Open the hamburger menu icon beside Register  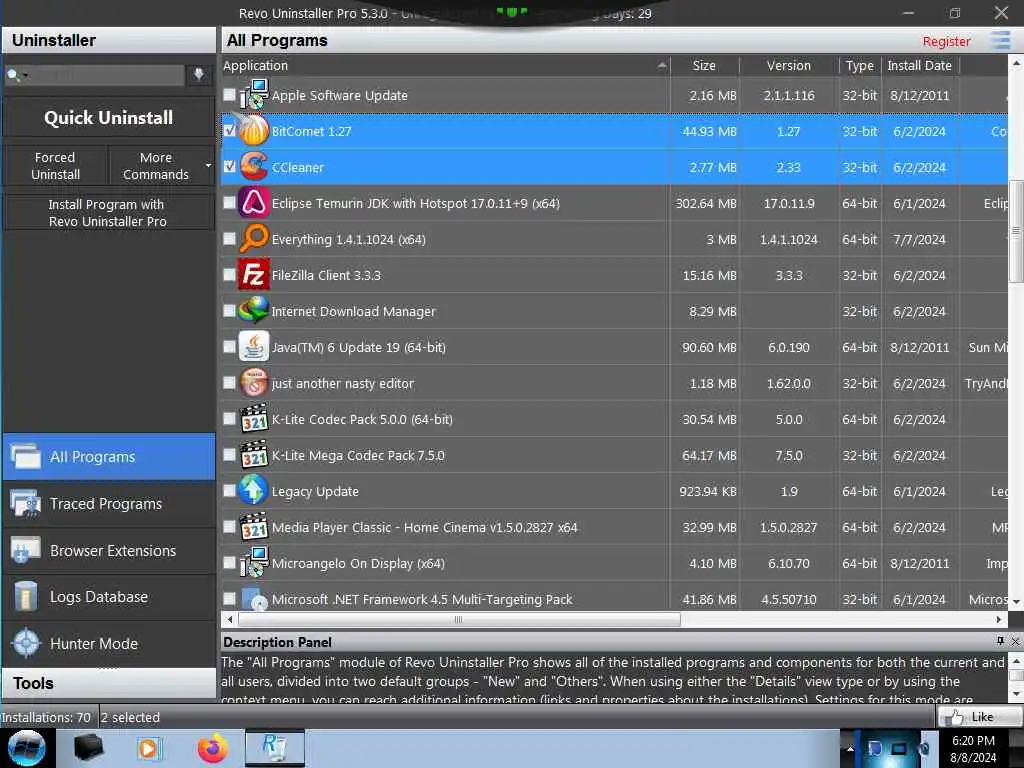(1000, 40)
